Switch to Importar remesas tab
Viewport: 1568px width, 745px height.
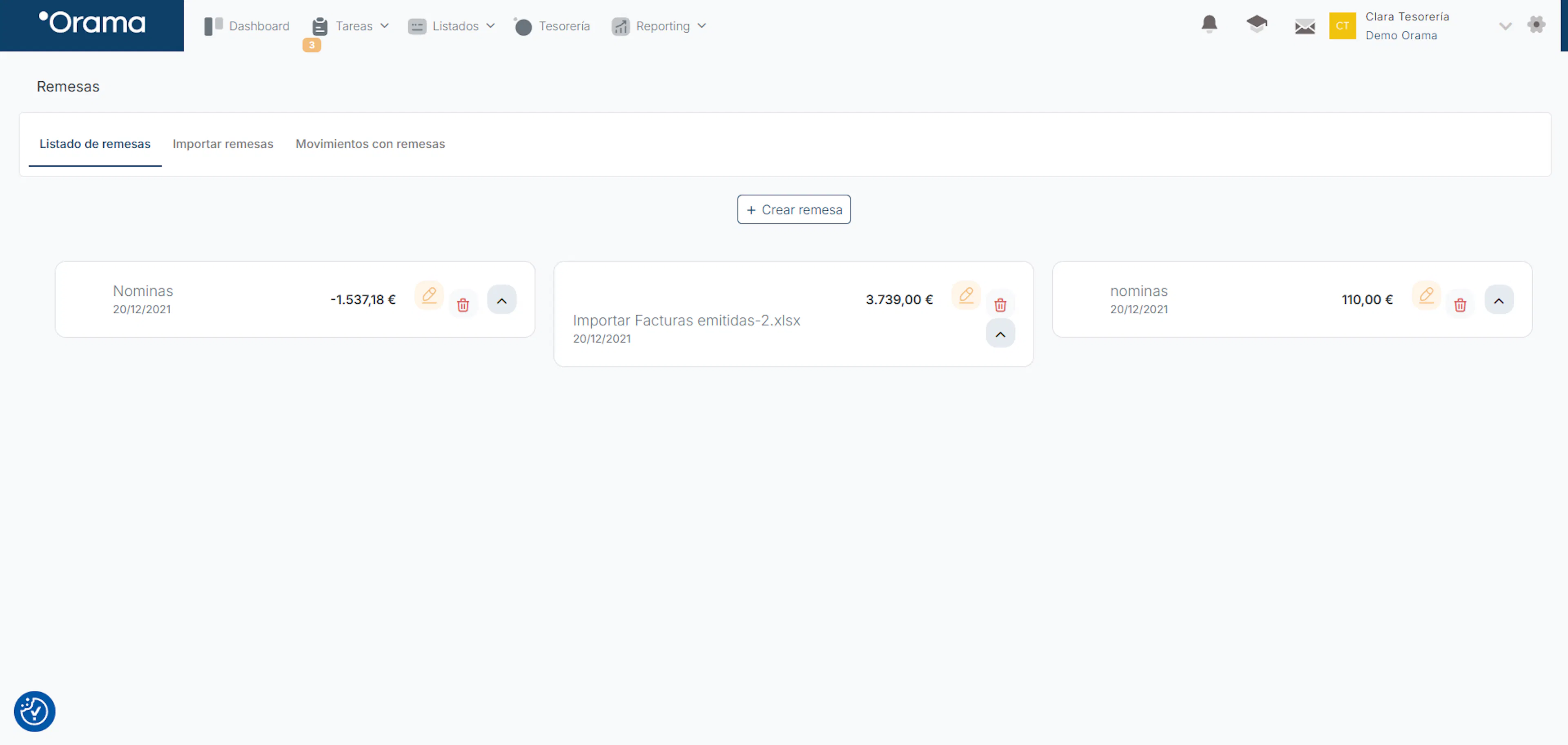click(223, 144)
